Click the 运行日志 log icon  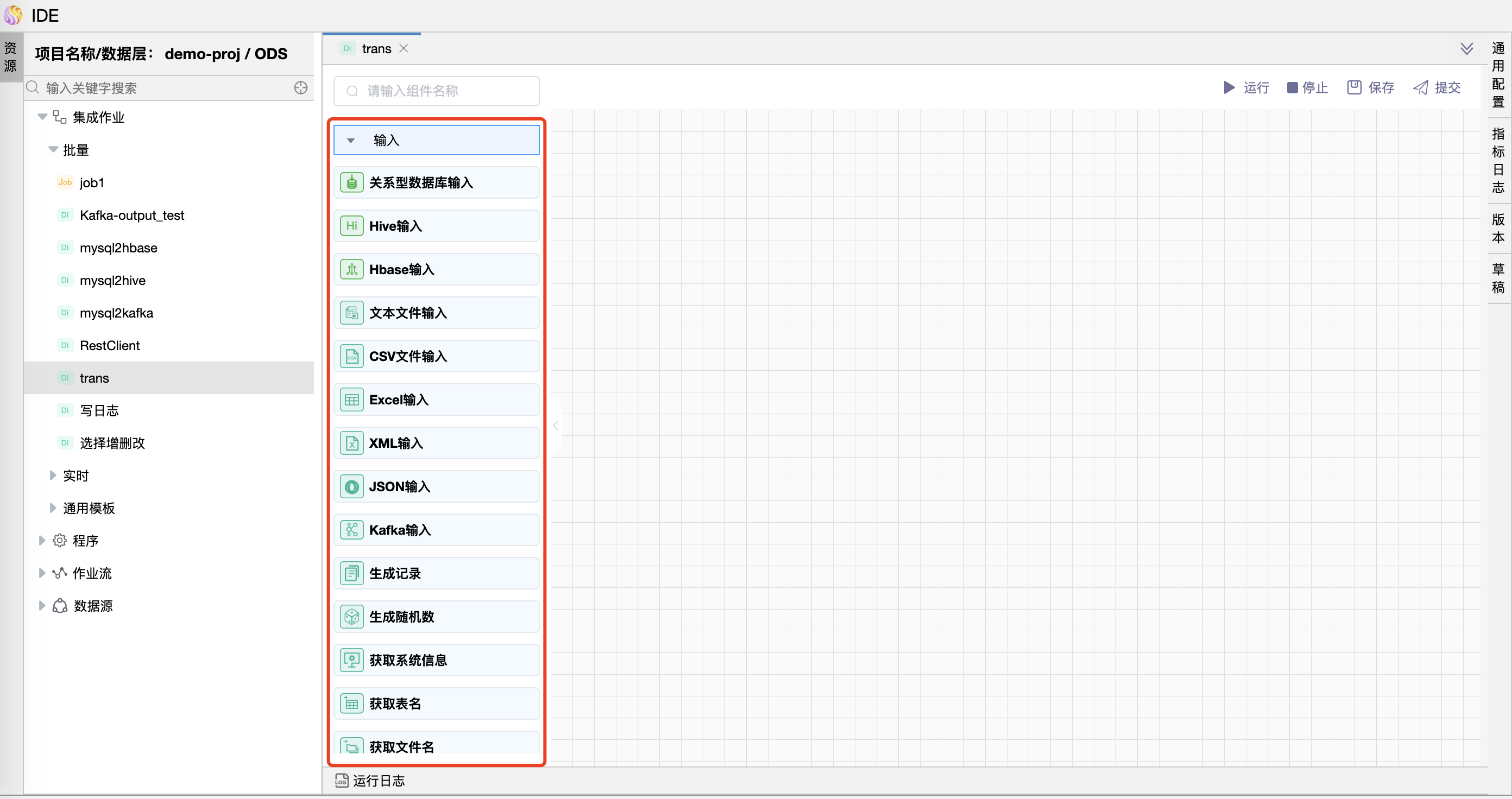tap(342, 780)
